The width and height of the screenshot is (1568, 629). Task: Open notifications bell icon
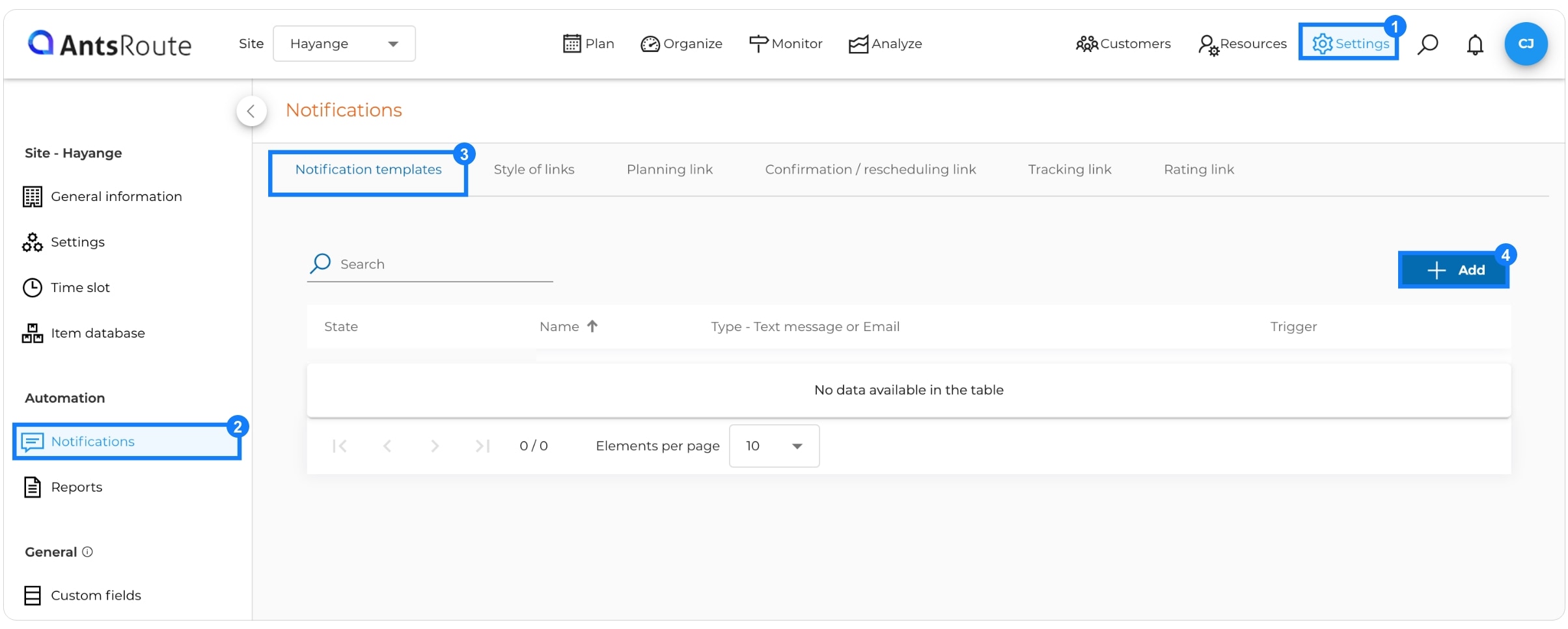1475,44
